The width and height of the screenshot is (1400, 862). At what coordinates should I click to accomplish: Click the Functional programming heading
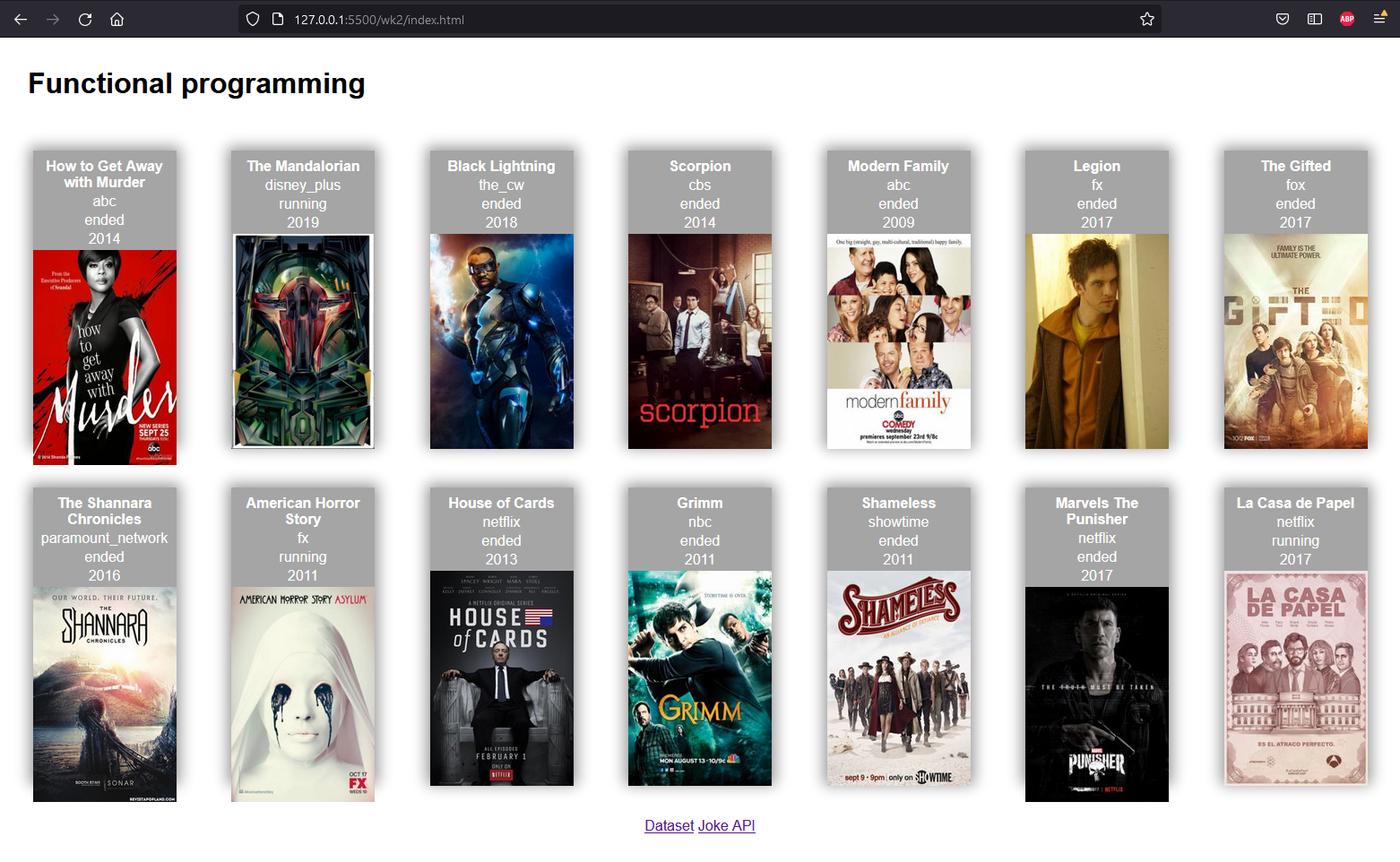click(x=196, y=83)
